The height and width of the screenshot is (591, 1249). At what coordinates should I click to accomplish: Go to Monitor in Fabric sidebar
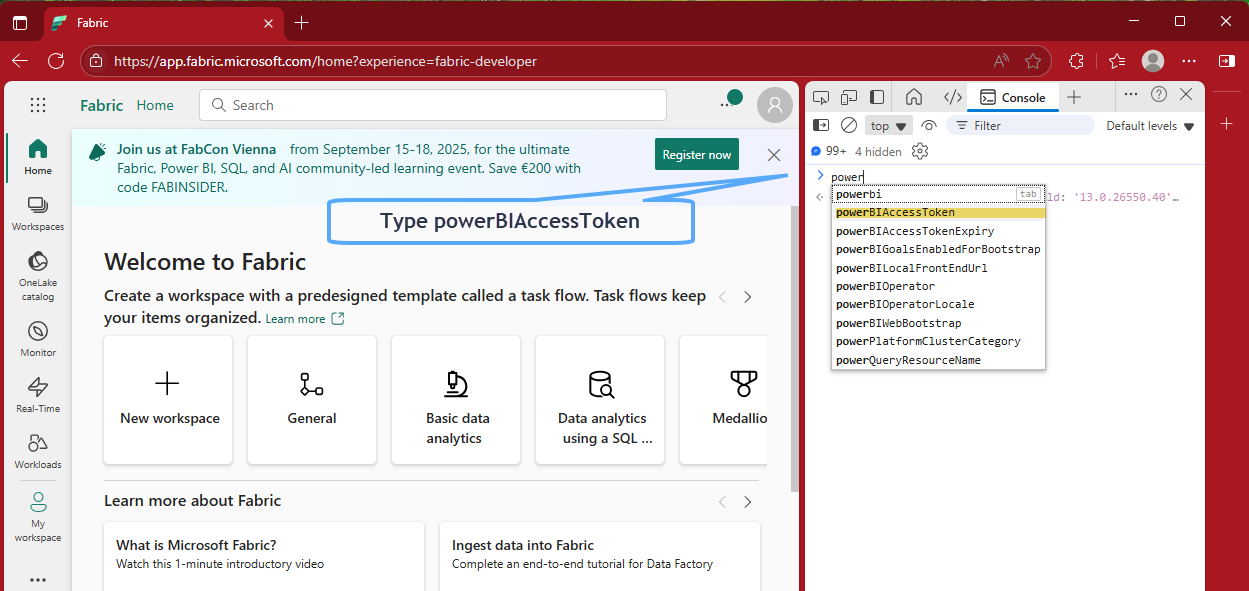(38, 339)
